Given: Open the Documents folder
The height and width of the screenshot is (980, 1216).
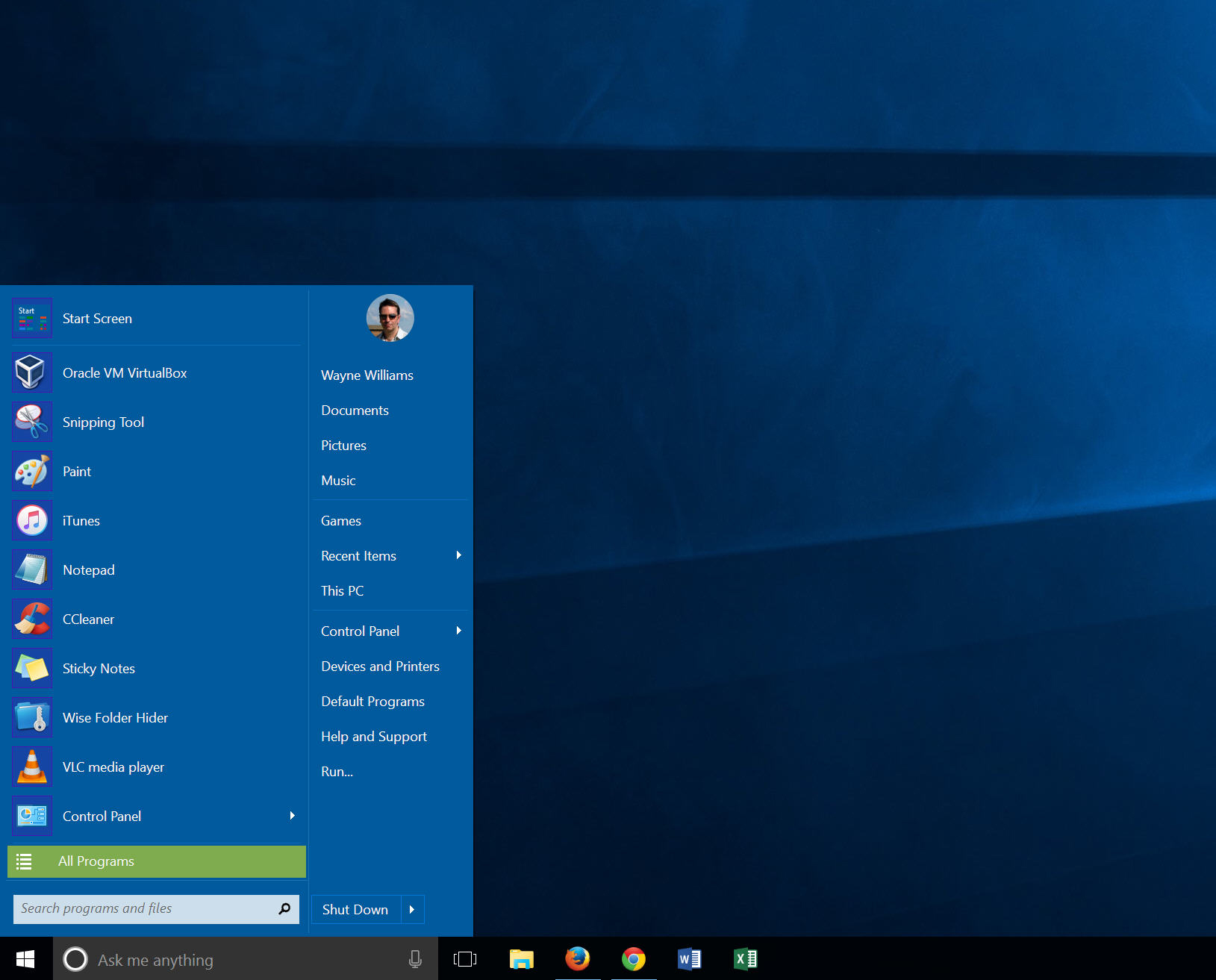Looking at the screenshot, I should (x=355, y=410).
